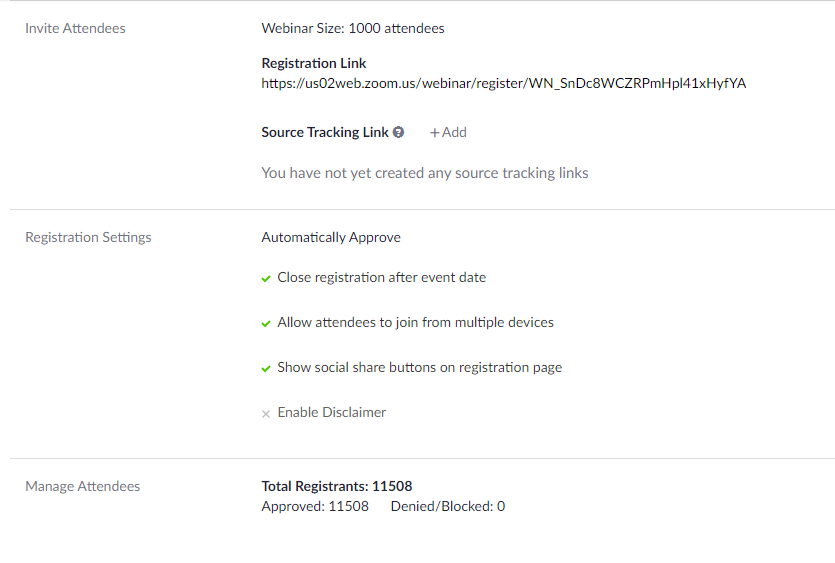
Task: Click the checkmark next to multiple devices option
Action: pos(266,323)
